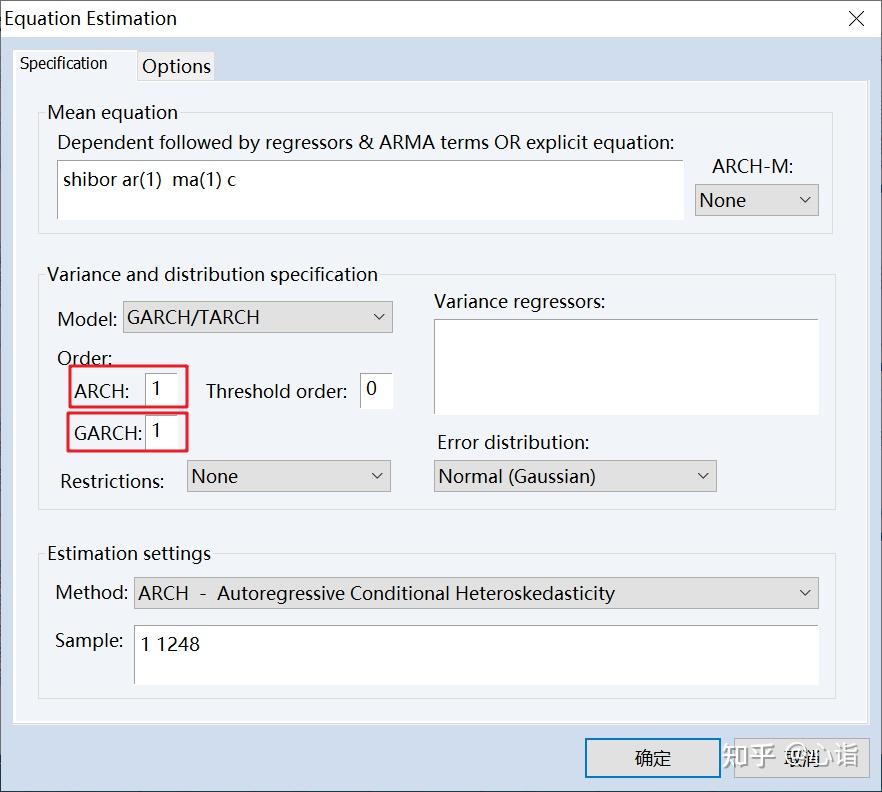The height and width of the screenshot is (792, 882).
Task: Open the Restrictions dropdown
Action: pos(289,476)
